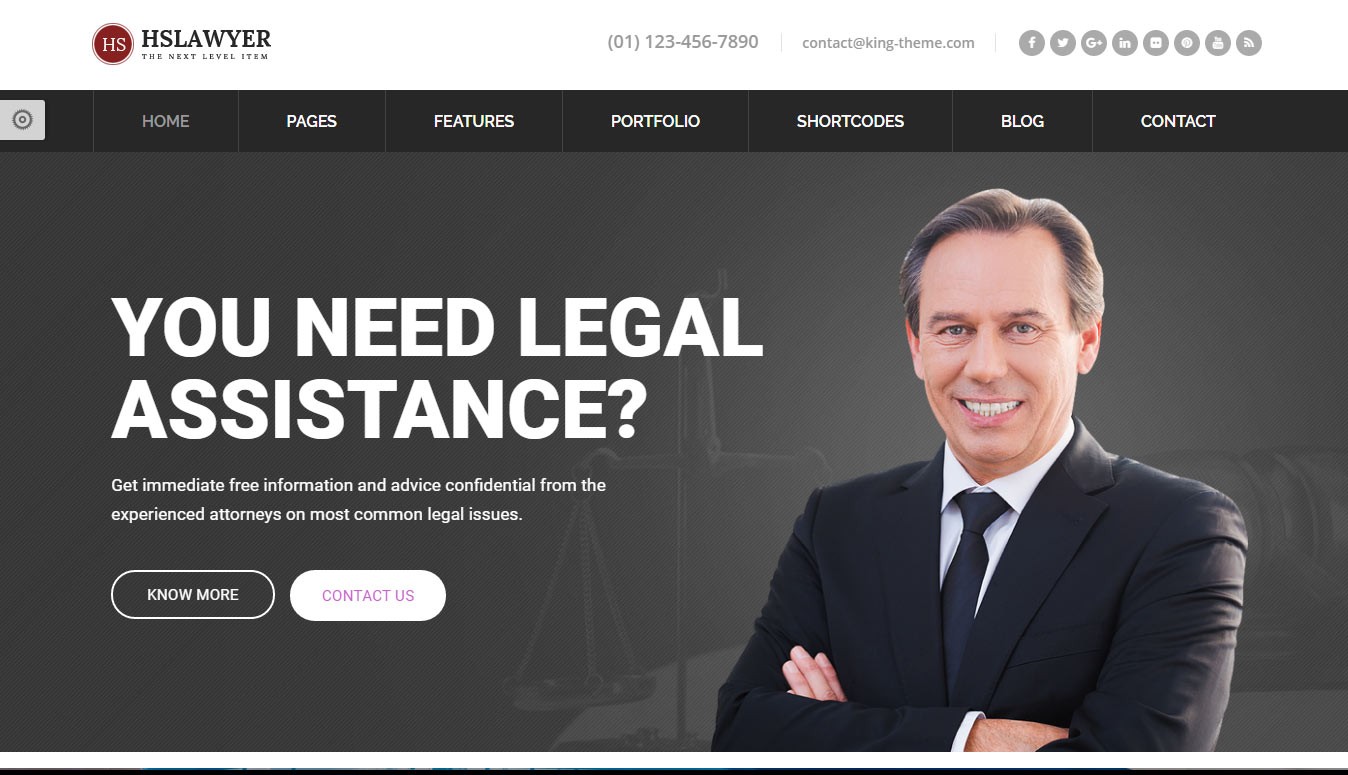Open the settings gear panel tab

[22, 120]
